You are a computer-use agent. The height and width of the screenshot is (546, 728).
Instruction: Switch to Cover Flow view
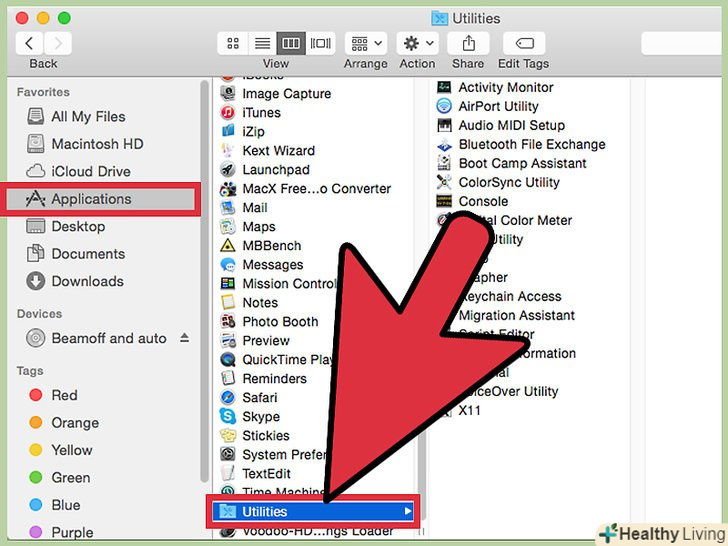point(320,44)
